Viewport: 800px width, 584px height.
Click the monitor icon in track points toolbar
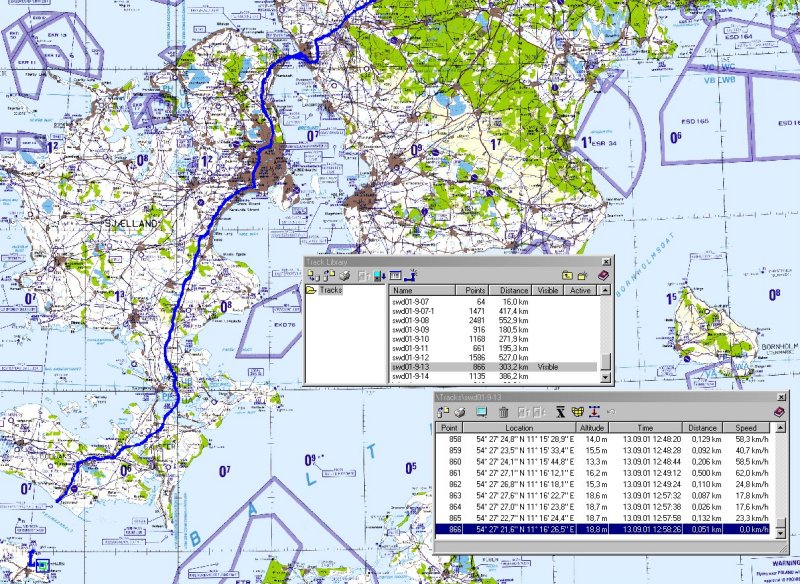(481, 411)
